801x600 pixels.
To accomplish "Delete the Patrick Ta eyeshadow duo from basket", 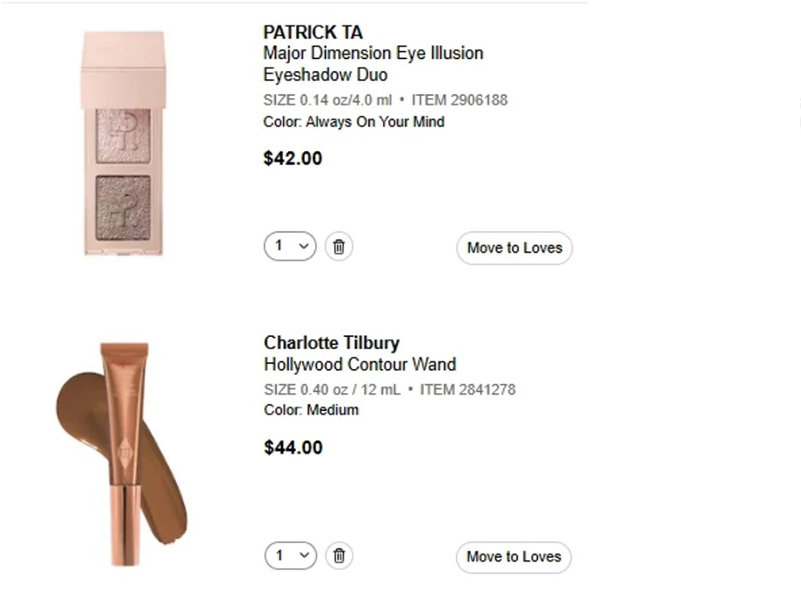I will tap(339, 247).
